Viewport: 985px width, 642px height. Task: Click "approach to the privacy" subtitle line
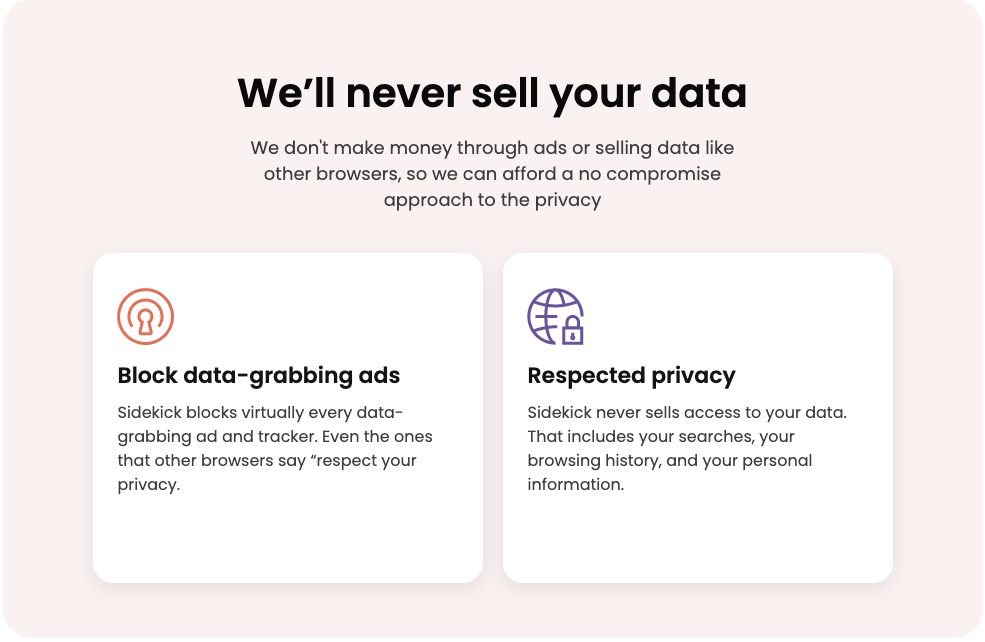click(492, 200)
